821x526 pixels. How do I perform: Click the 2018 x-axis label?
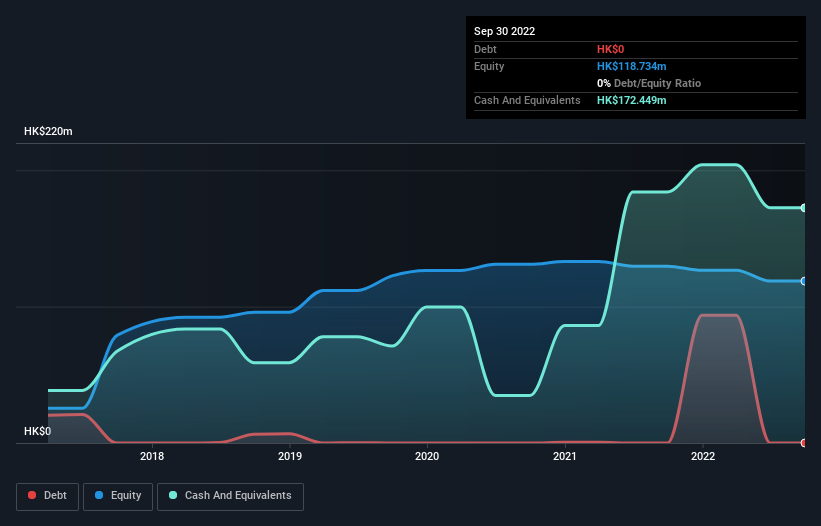tap(152, 456)
